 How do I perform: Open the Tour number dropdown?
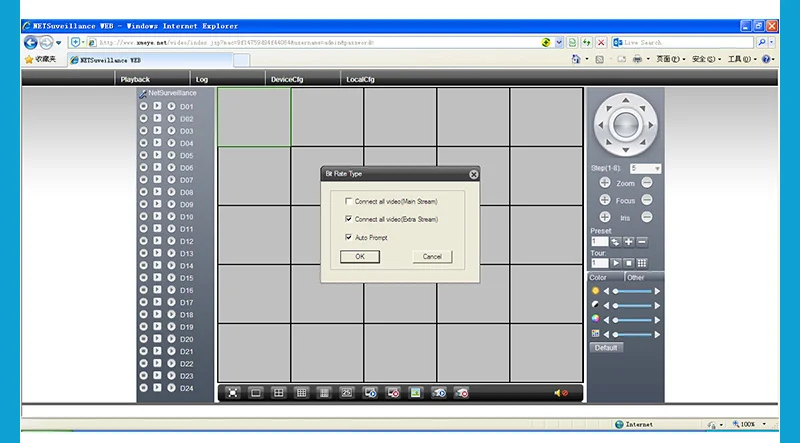tap(597, 263)
